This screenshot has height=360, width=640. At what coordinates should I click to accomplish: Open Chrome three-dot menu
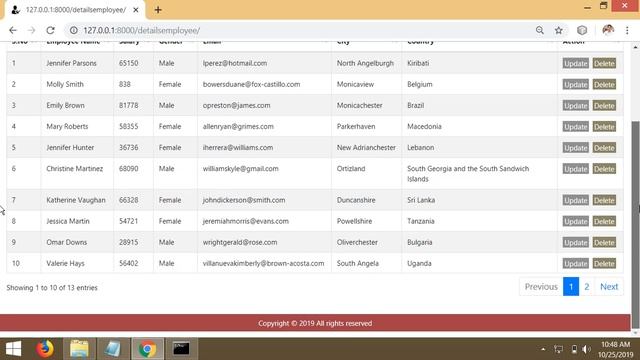(x=627, y=30)
